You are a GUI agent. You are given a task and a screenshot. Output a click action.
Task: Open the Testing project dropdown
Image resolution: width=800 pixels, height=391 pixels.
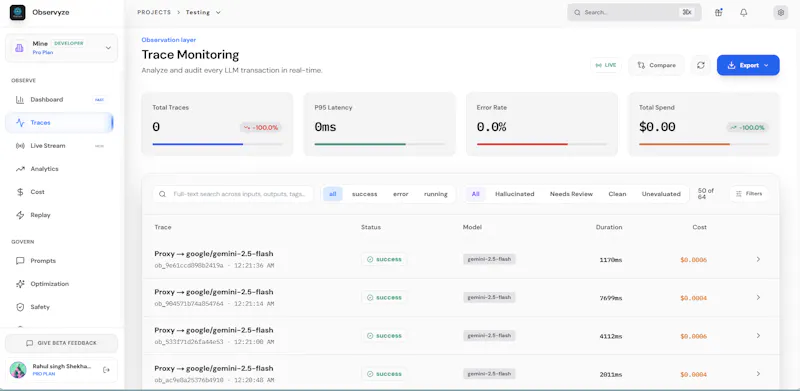(203, 12)
